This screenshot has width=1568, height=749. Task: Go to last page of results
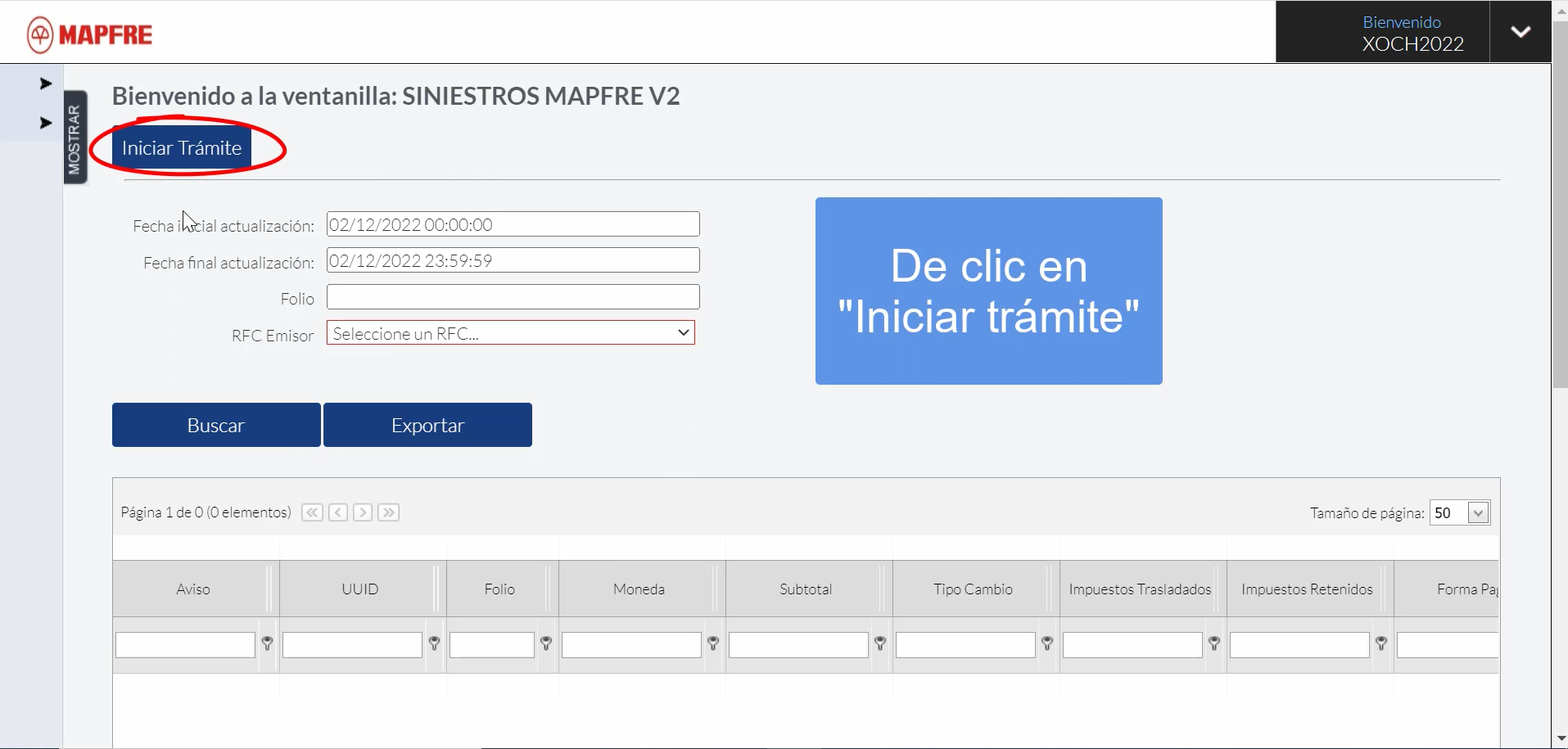pos(389,512)
